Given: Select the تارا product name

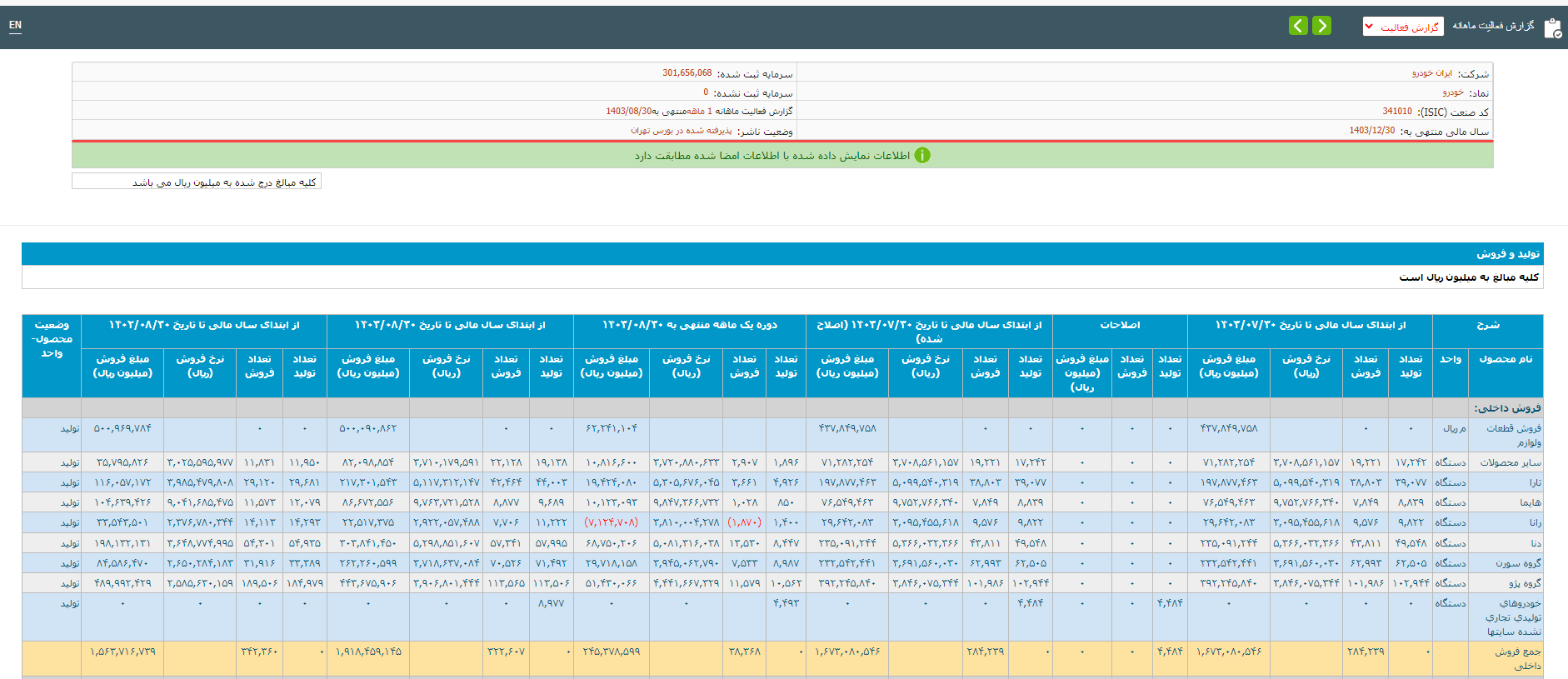Looking at the screenshot, I should pos(1535,482).
